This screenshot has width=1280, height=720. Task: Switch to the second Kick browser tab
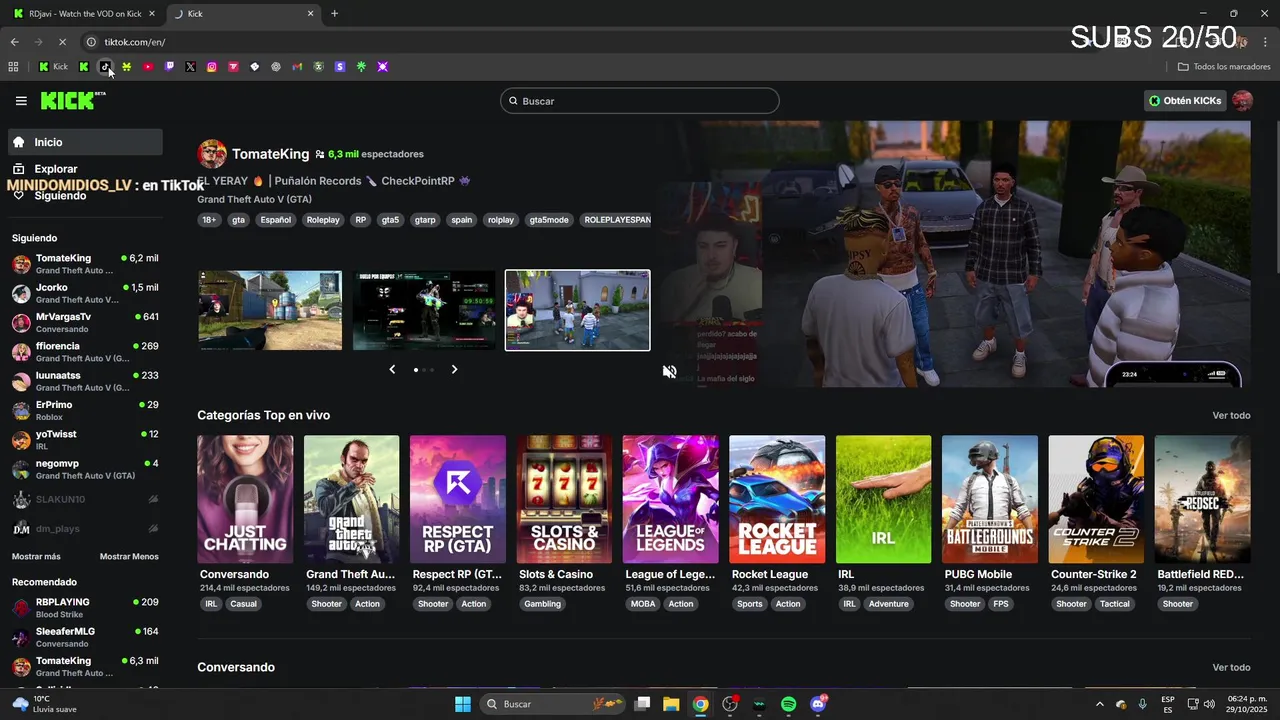click(x=243, y=14)
